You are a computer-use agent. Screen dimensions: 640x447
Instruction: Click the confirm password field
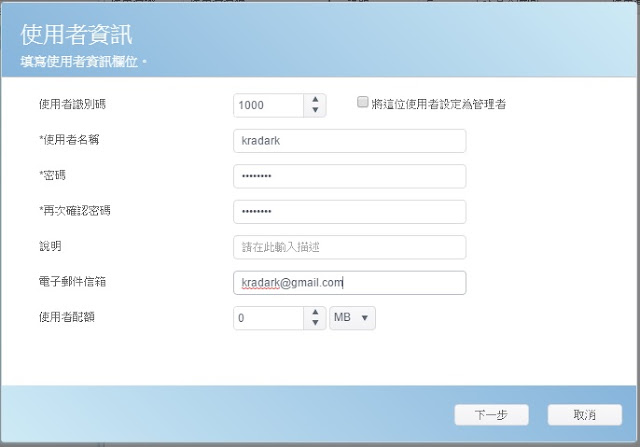[349, 212]
